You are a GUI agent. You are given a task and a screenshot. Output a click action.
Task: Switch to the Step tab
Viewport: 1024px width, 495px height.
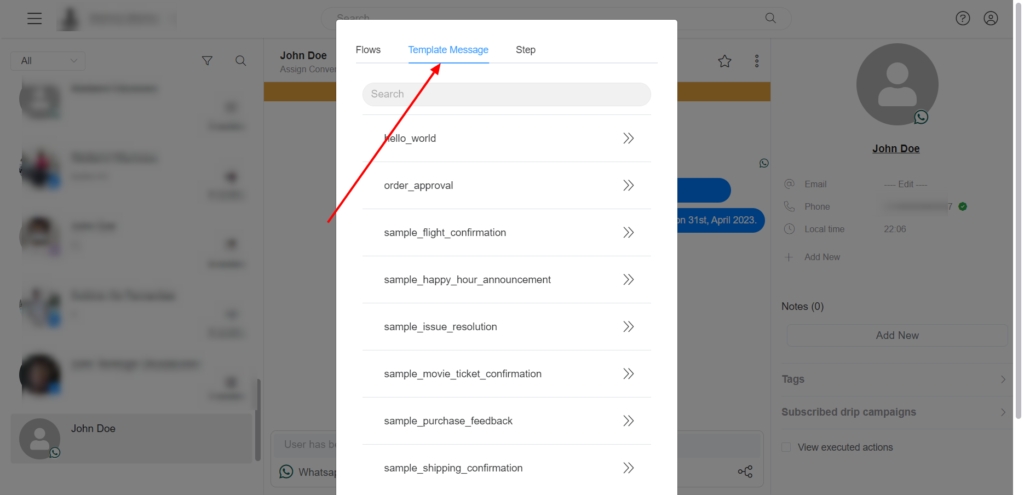pos(525,50)
